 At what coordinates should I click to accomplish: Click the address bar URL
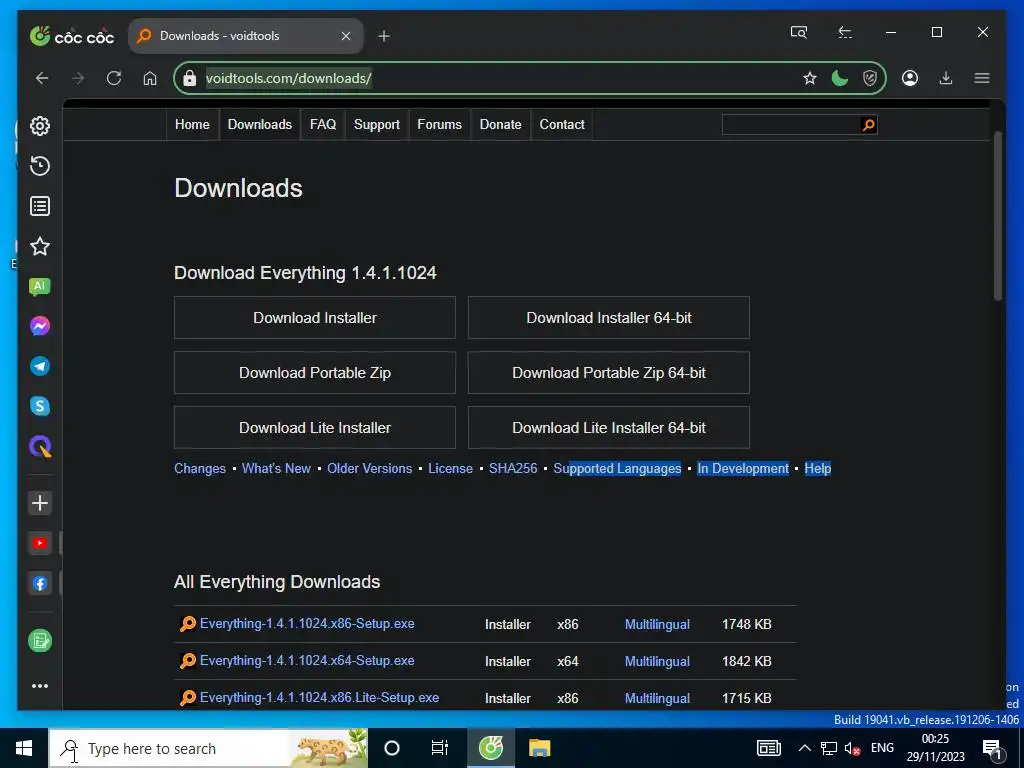tap(289, 78)
